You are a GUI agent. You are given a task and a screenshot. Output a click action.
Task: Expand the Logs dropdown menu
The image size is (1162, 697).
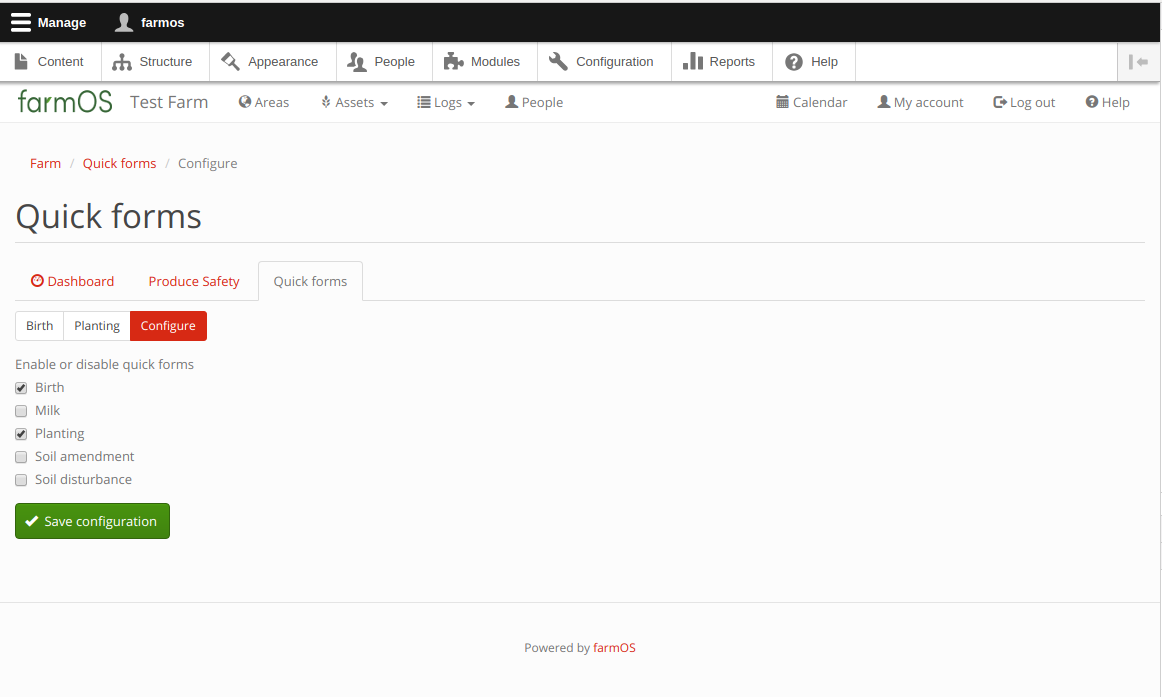pyautogui.click(x=446, y=102)
